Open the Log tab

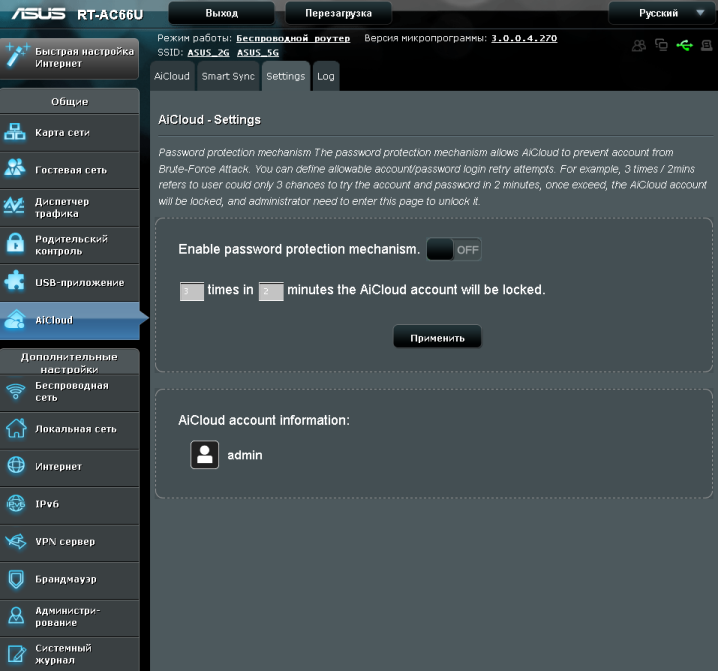pyautogui.click(x=326, y=76)
